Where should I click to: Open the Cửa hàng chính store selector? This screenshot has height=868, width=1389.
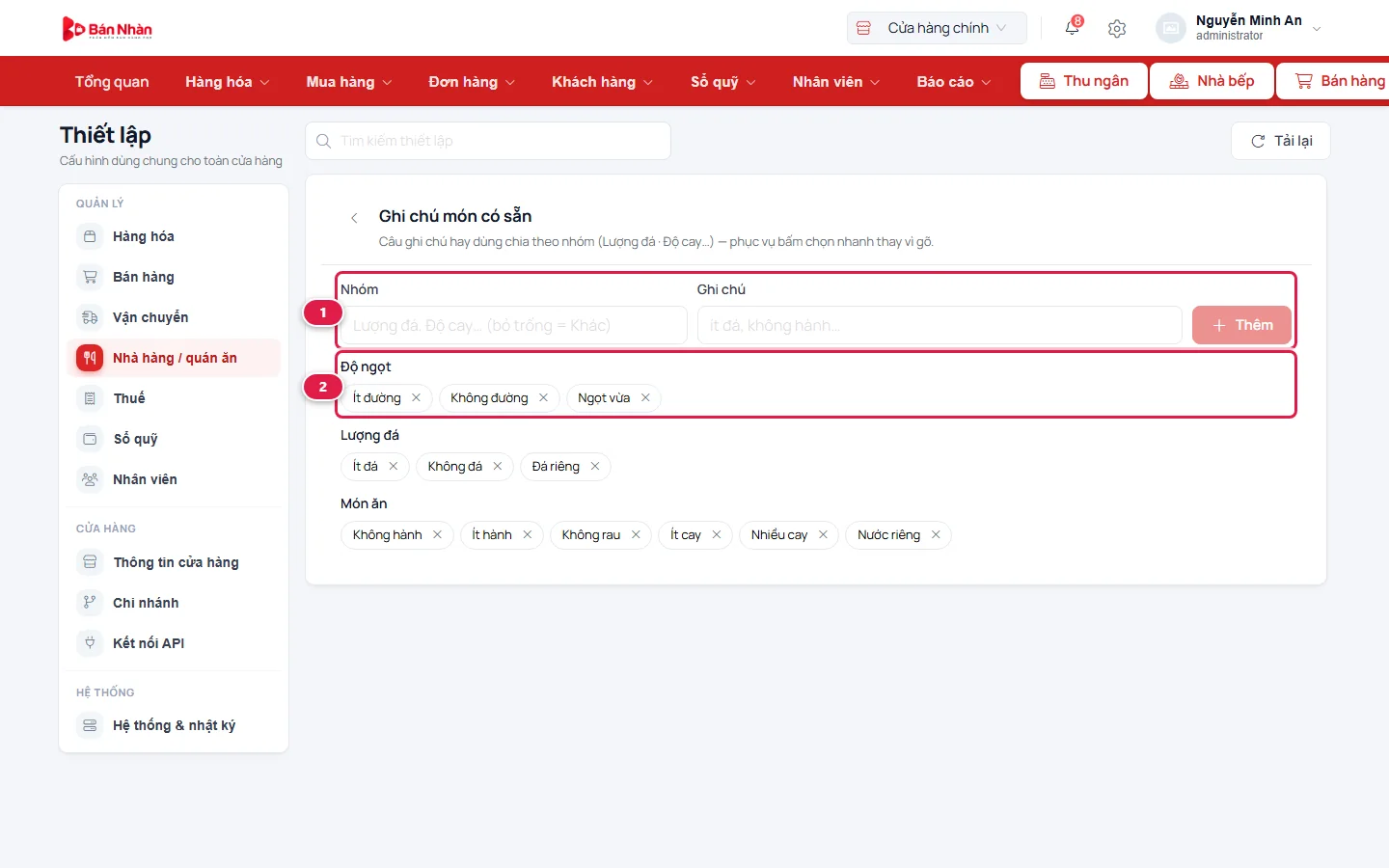[x=937, y=28]
